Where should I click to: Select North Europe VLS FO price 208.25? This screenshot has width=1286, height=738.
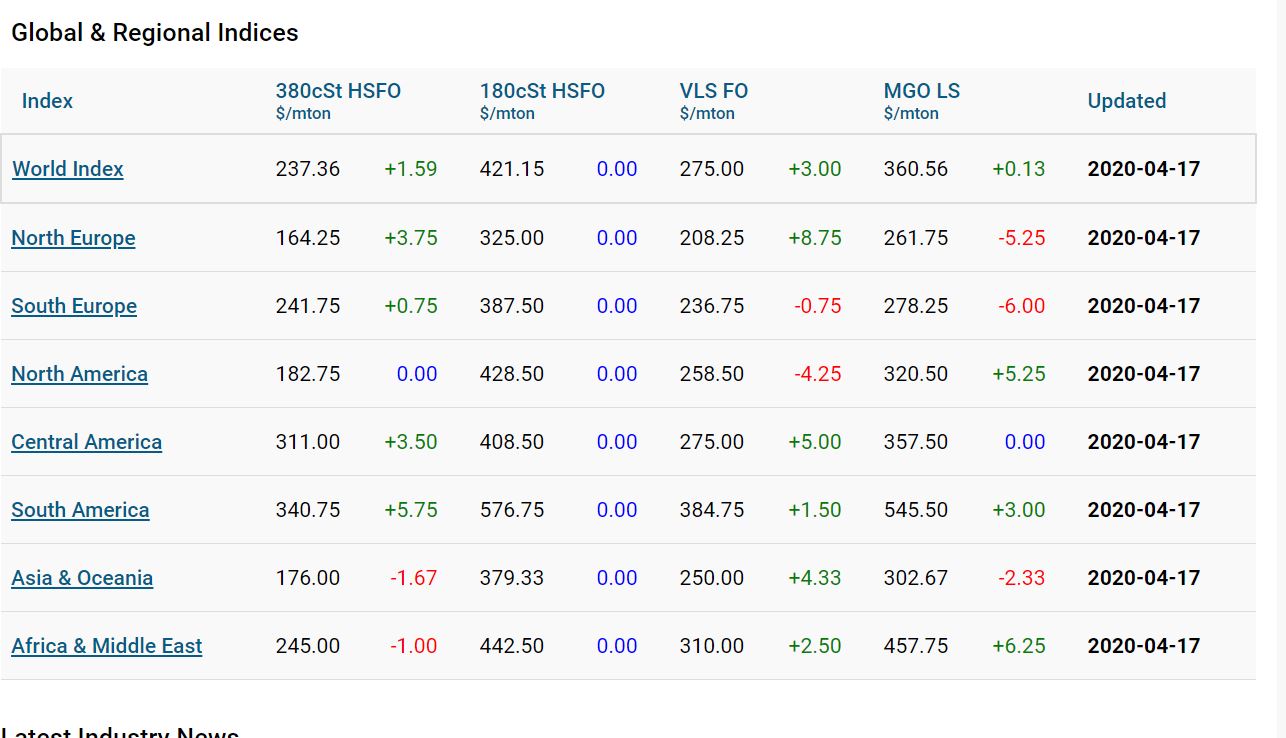(712, 238)
